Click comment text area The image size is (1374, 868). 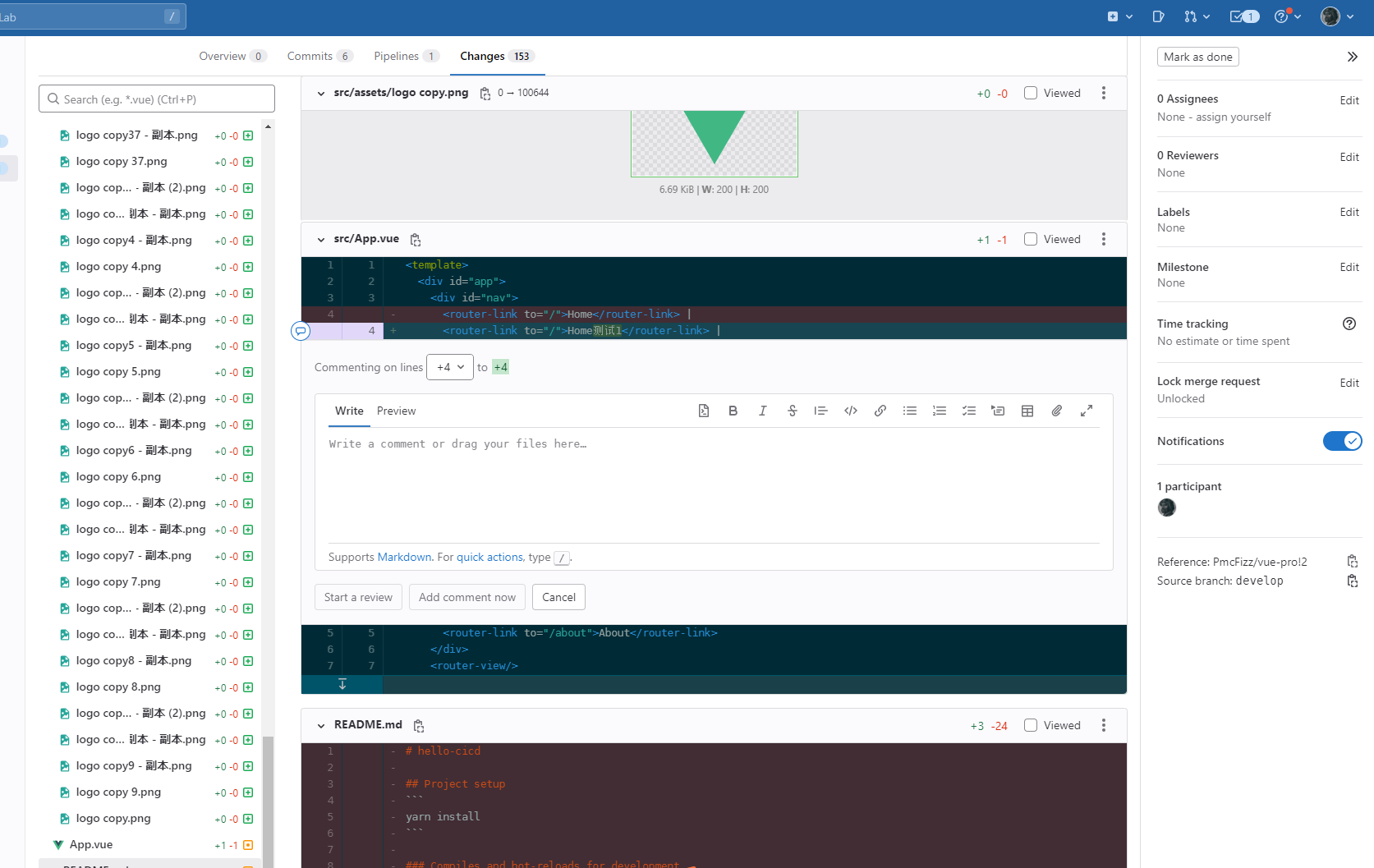point(714,485)
